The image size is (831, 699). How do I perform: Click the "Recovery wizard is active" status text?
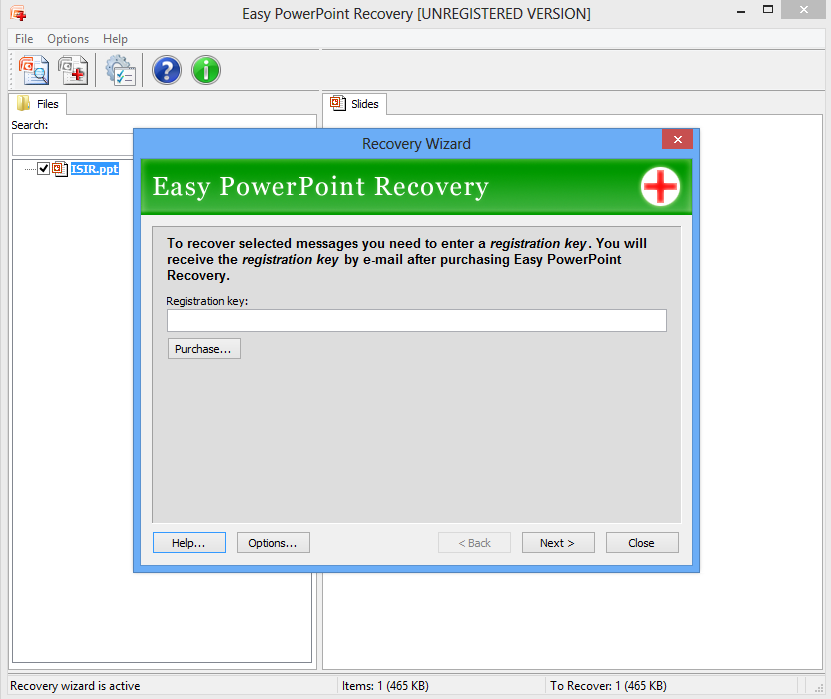tap(75, 686)
